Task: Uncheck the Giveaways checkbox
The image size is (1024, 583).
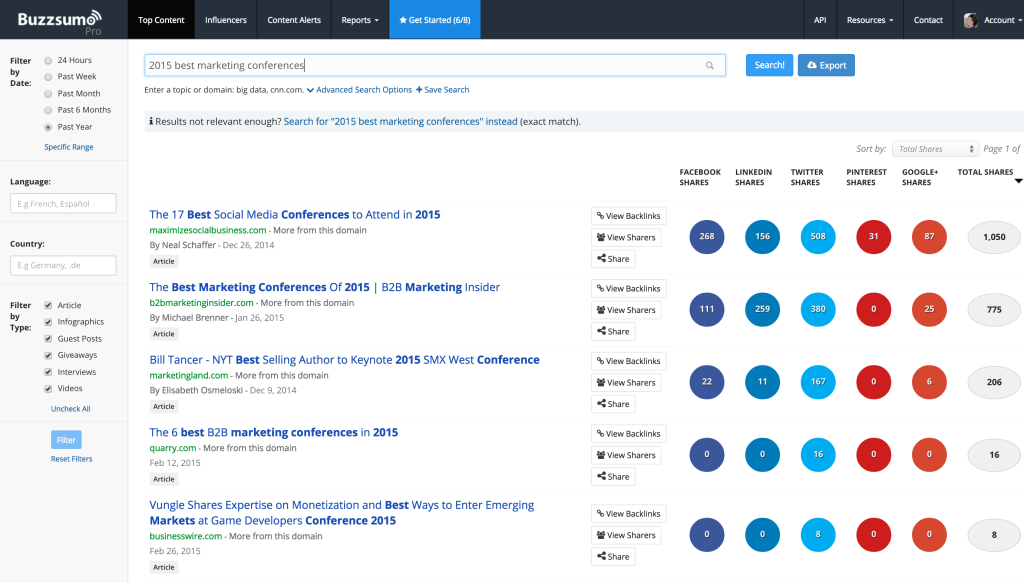Action: [48, 355]
